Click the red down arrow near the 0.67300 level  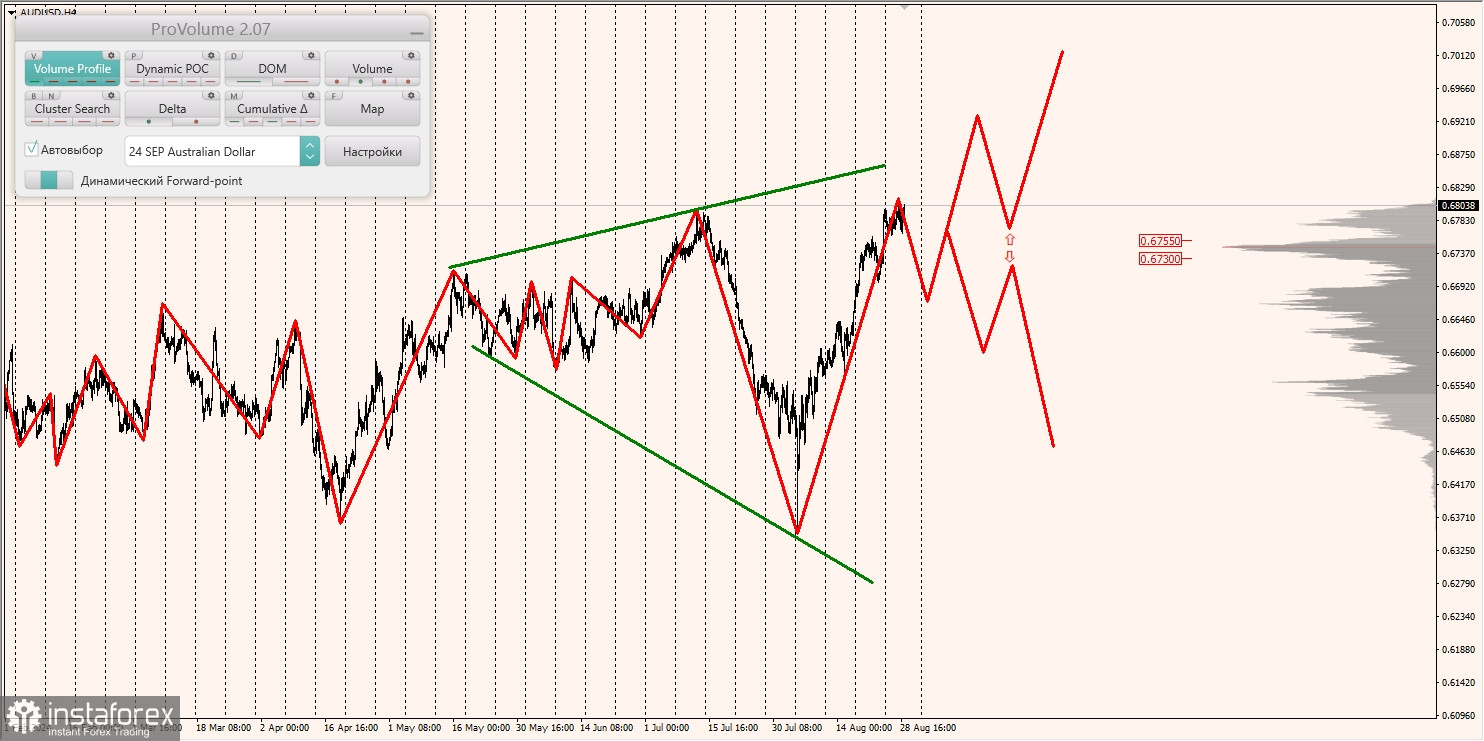click(1011, 256)
